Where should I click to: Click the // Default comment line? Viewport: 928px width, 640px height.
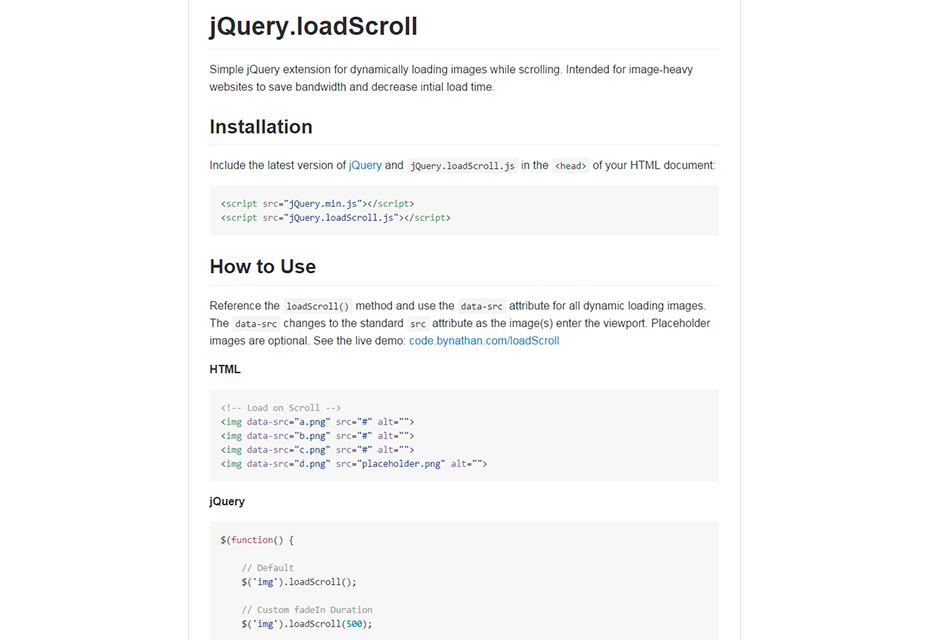268,568
